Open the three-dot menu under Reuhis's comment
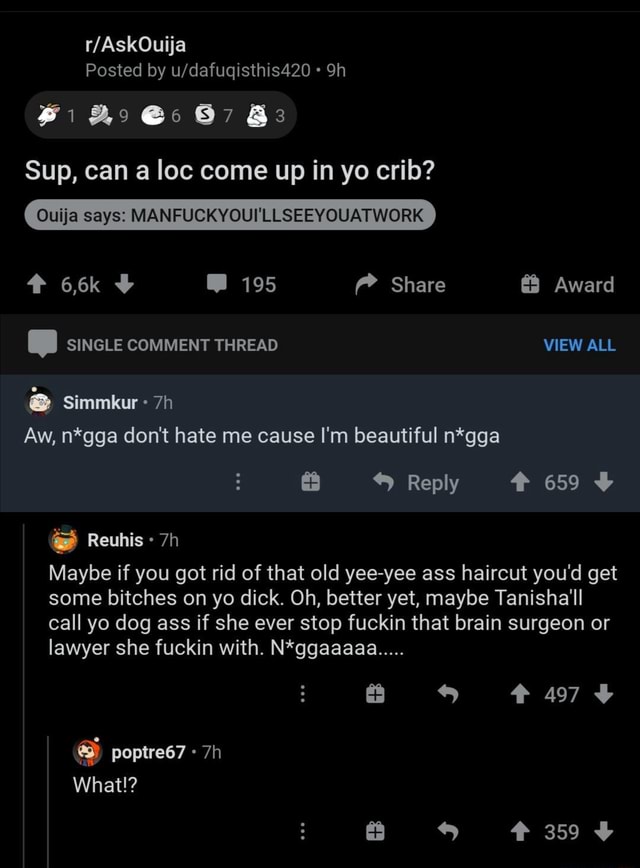 pyautogui.click(x=303, y=695)
